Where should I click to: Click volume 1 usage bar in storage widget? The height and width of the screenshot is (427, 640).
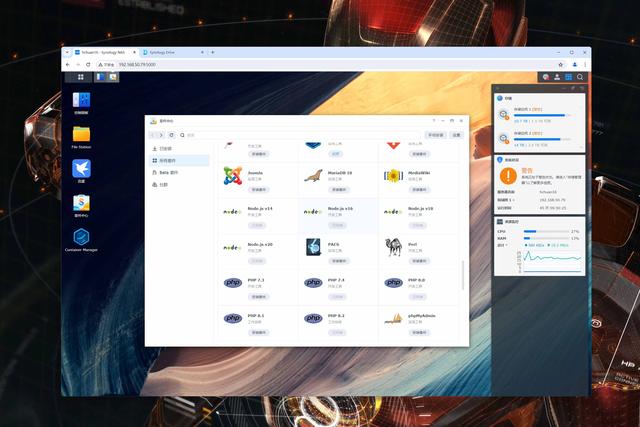(x=542, y=116)
